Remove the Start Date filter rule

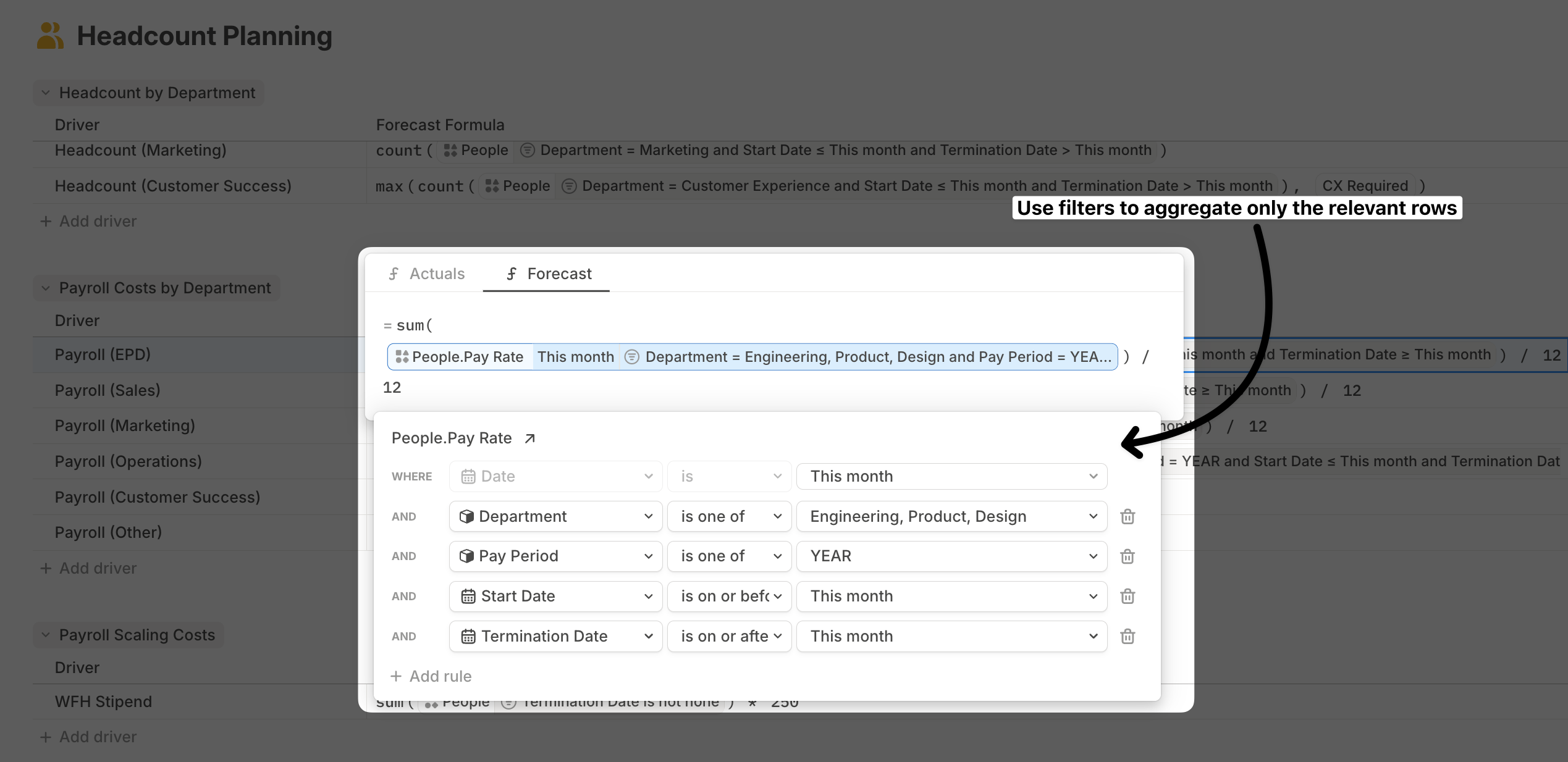1128,597
